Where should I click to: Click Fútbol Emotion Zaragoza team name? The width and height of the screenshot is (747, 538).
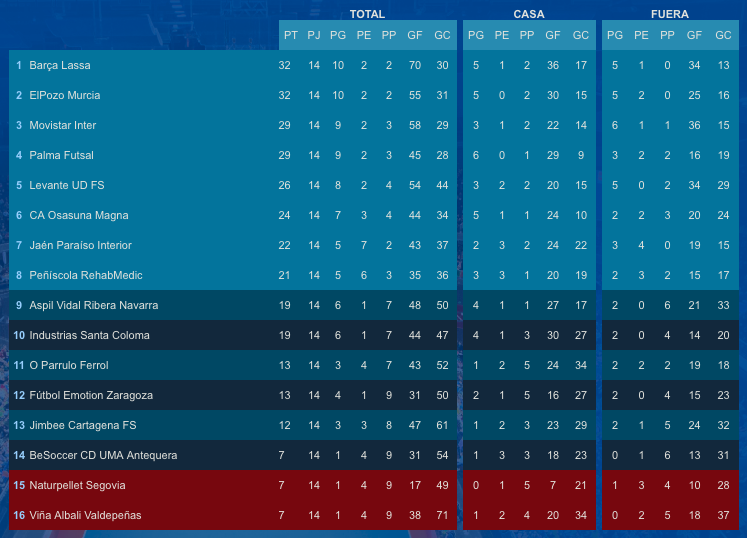tap(91, 396)
